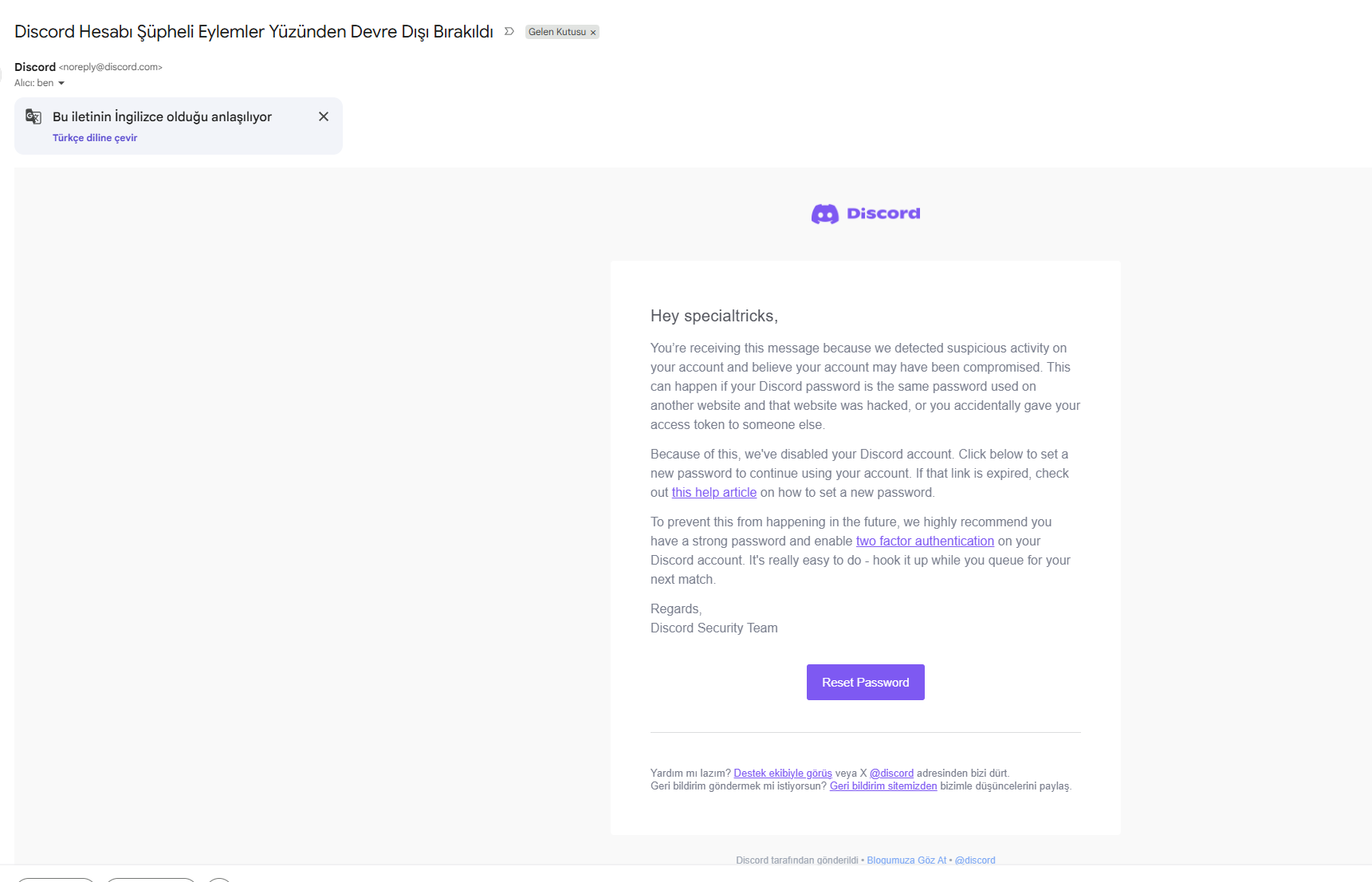The height and width of the screenshot is (882, 1372).
Task: Click the Discord logo in the email
Action: [x=866, y=214]
